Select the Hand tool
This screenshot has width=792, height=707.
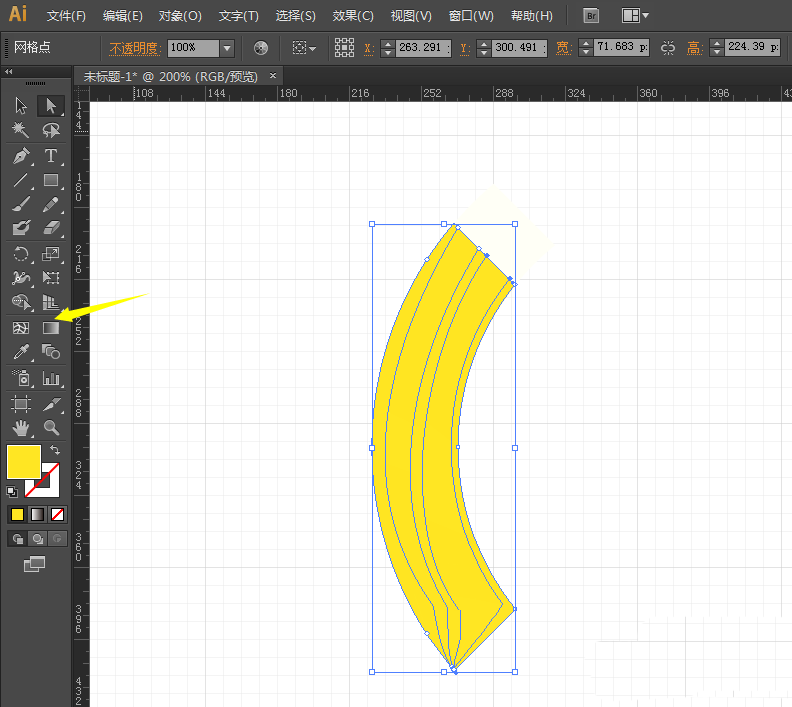(x=21, y=428)
